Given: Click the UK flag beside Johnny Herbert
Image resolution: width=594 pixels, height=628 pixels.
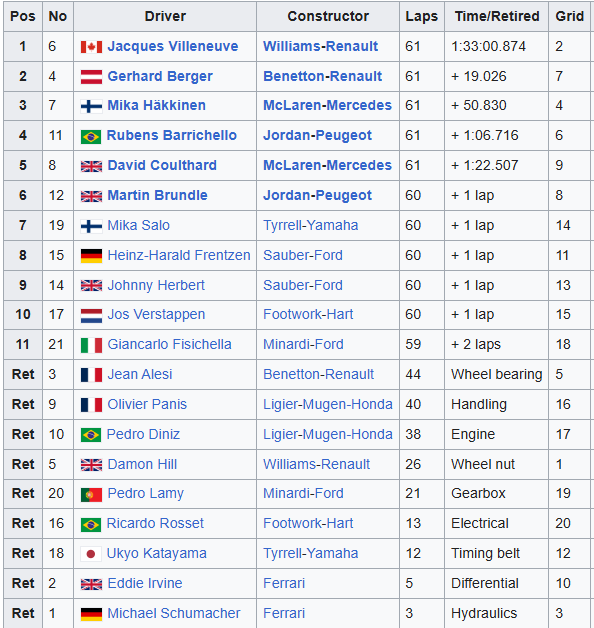Looking at the screenshot, I should tap(91, 286).
